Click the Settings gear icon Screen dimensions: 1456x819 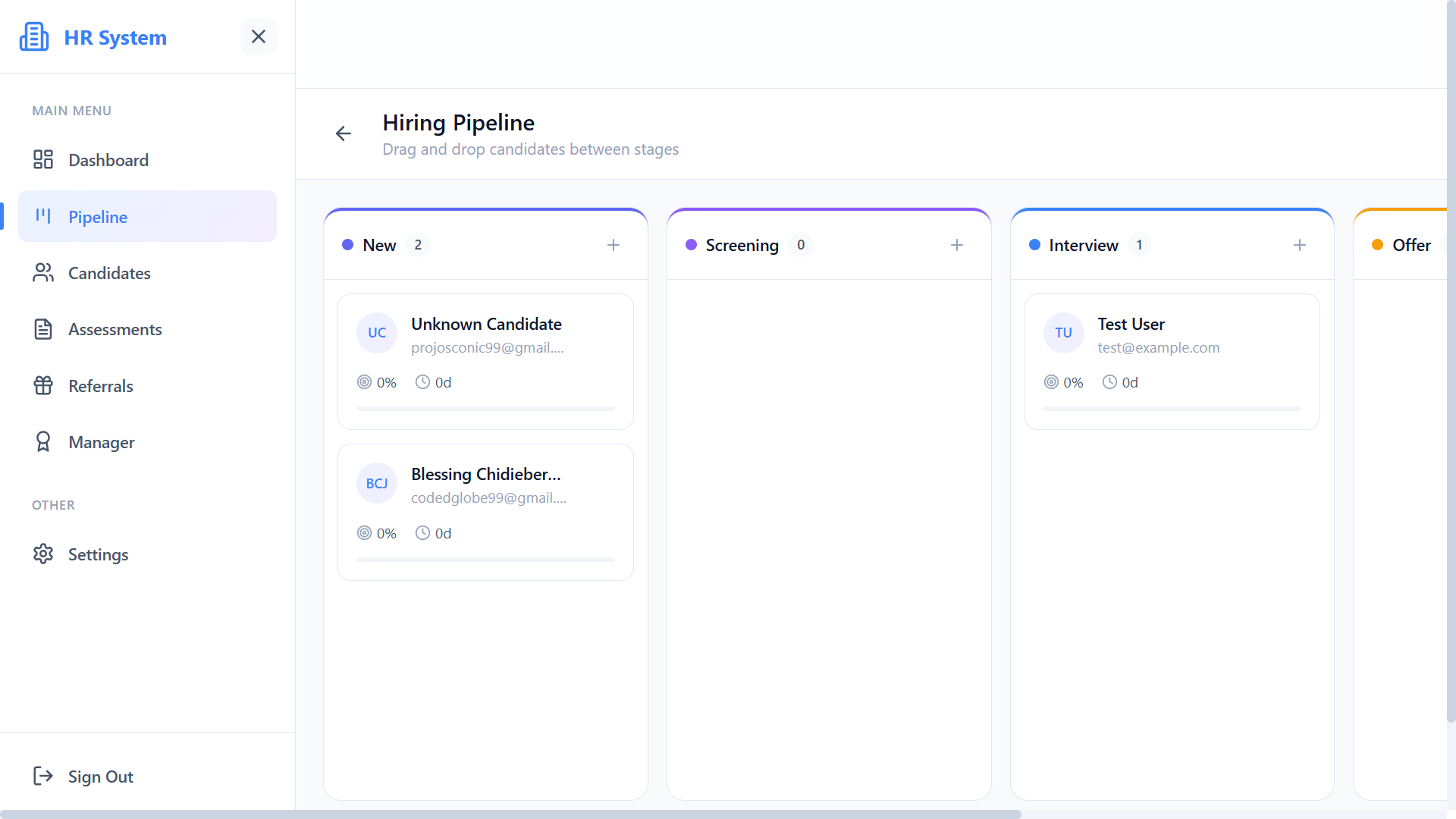click(x=42, y=554)
